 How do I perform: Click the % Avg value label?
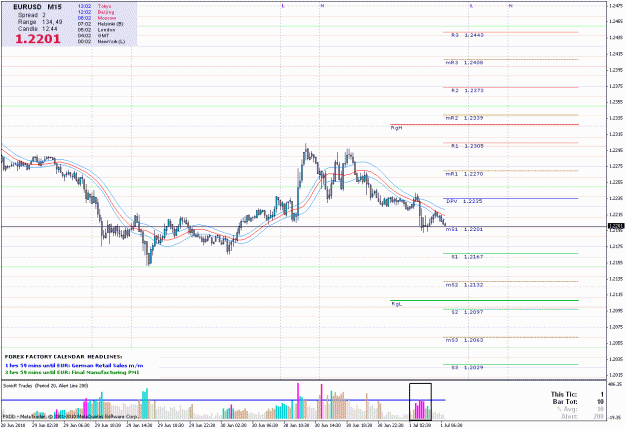(x=580, y=409)
